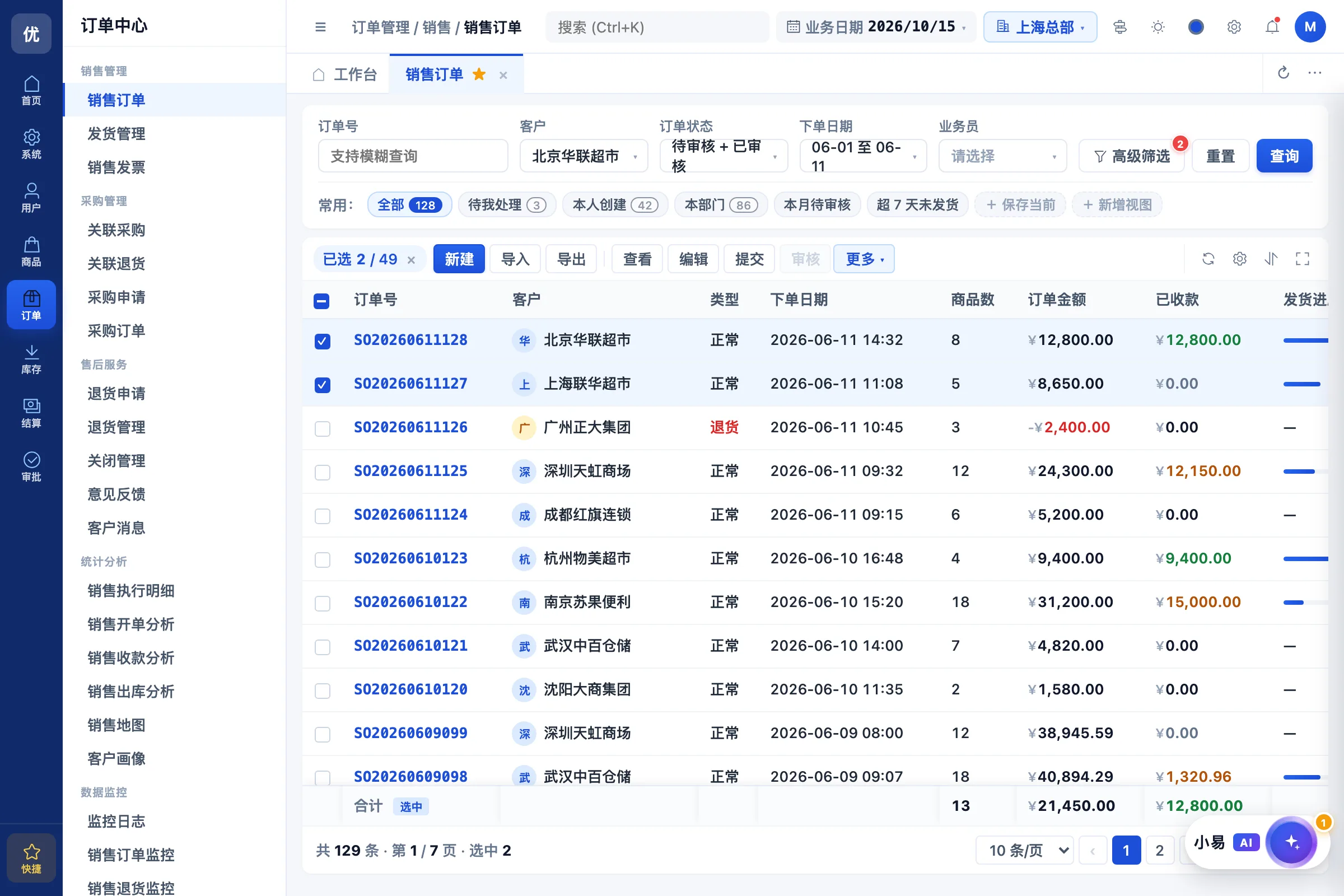
Task: Check order SO20260610123 checkbox
Action: click(323, 559)
